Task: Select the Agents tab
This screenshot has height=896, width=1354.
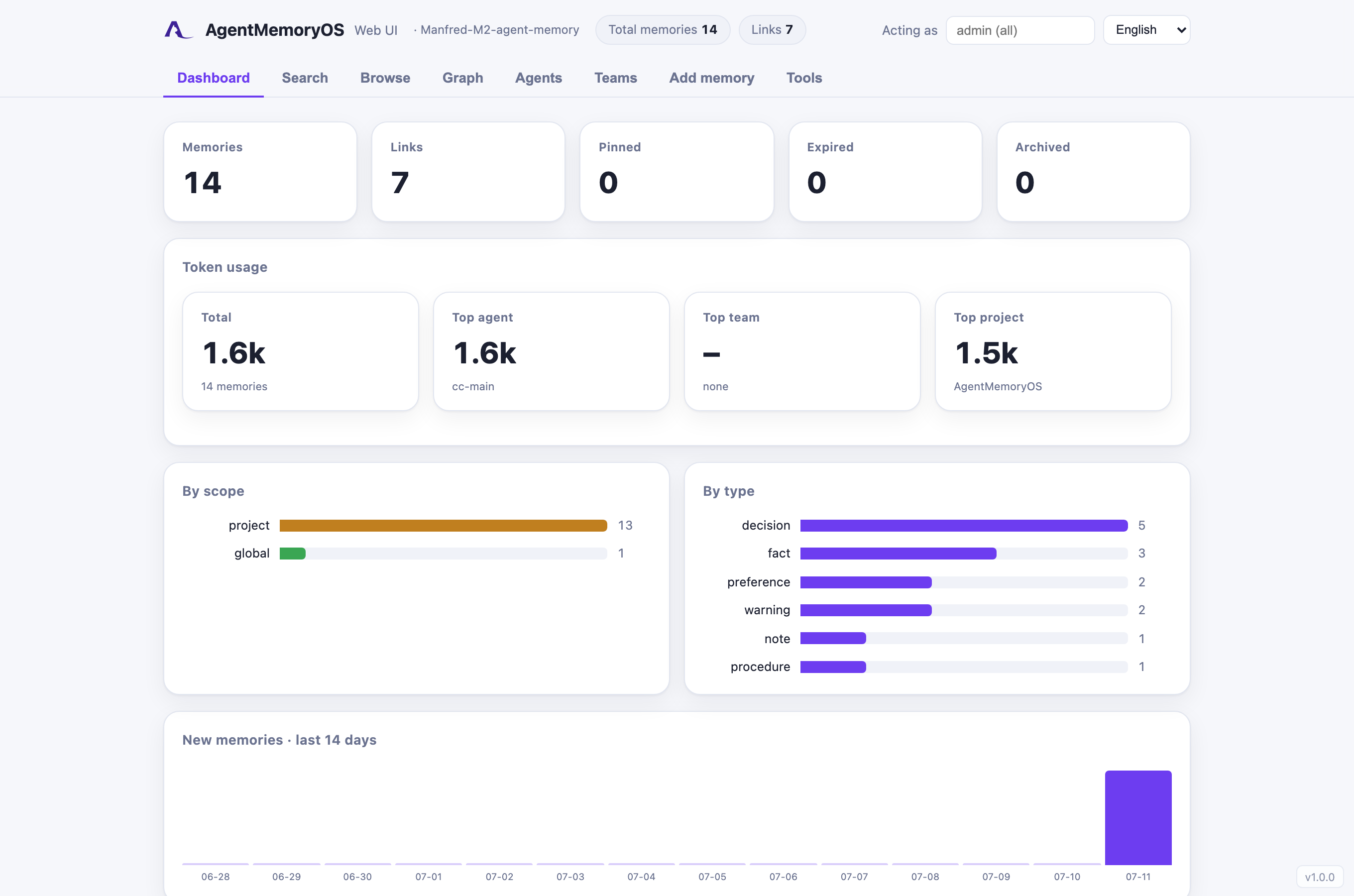Action: tap(538, 78)
